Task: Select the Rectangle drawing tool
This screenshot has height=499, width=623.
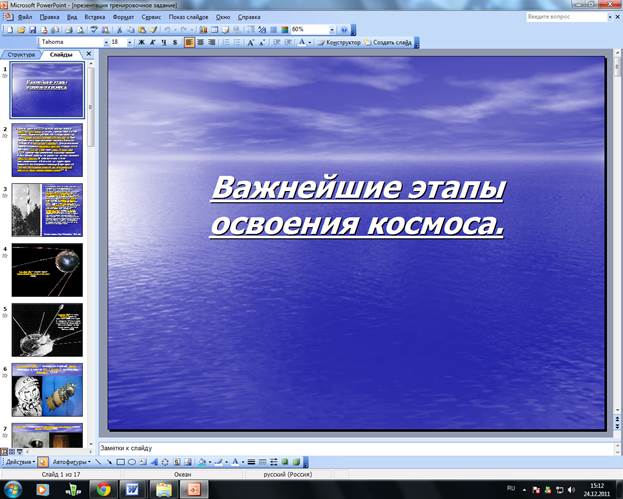Action: tap(120, 463)
